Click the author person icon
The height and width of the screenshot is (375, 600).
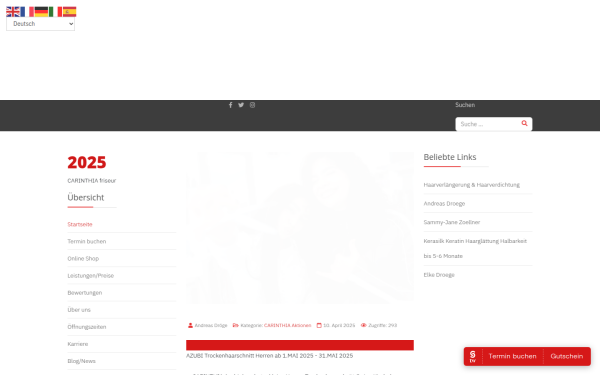pos(190,325)
